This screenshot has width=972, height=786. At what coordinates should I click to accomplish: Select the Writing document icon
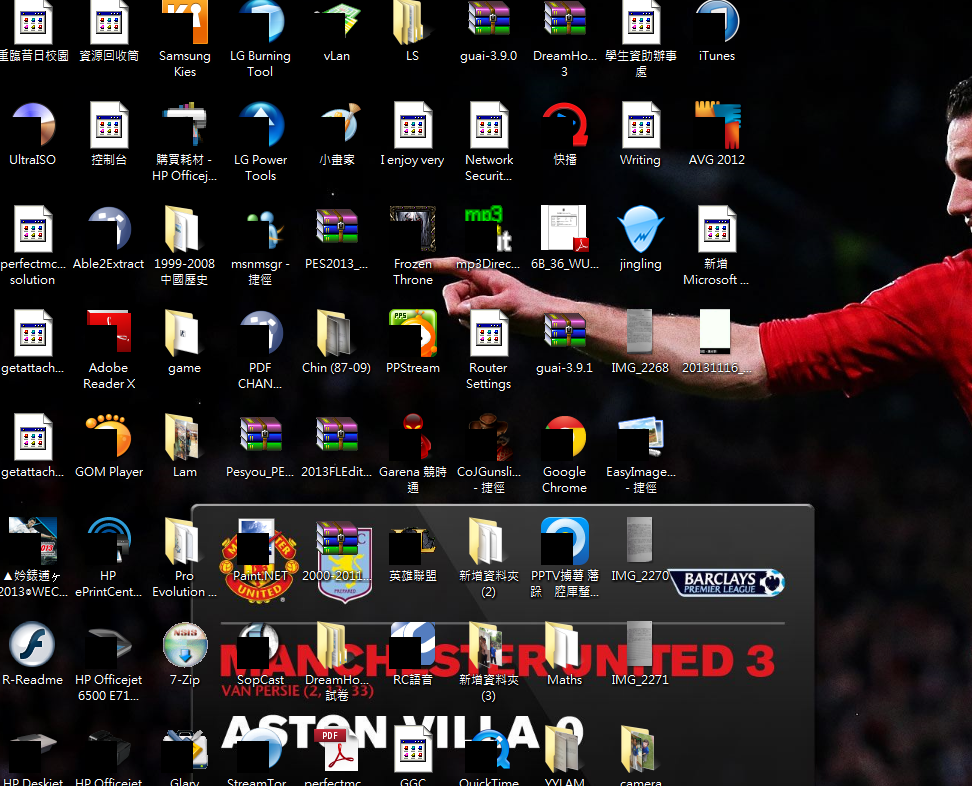coord(640,125)
